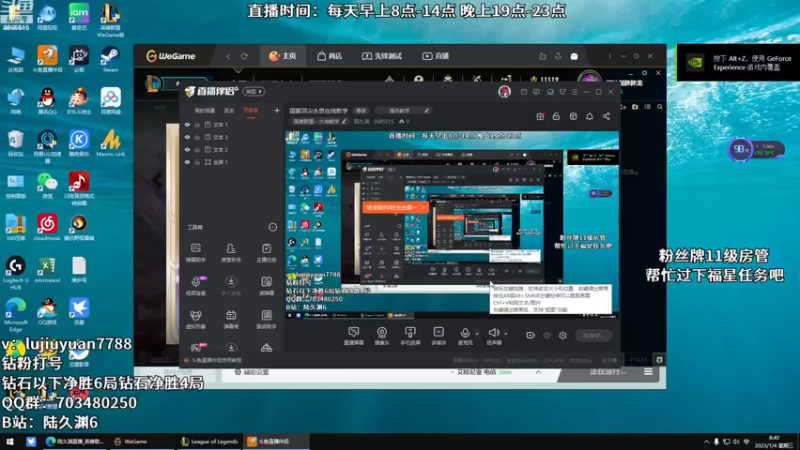Click the share icon in stream header

coord(606,116)
